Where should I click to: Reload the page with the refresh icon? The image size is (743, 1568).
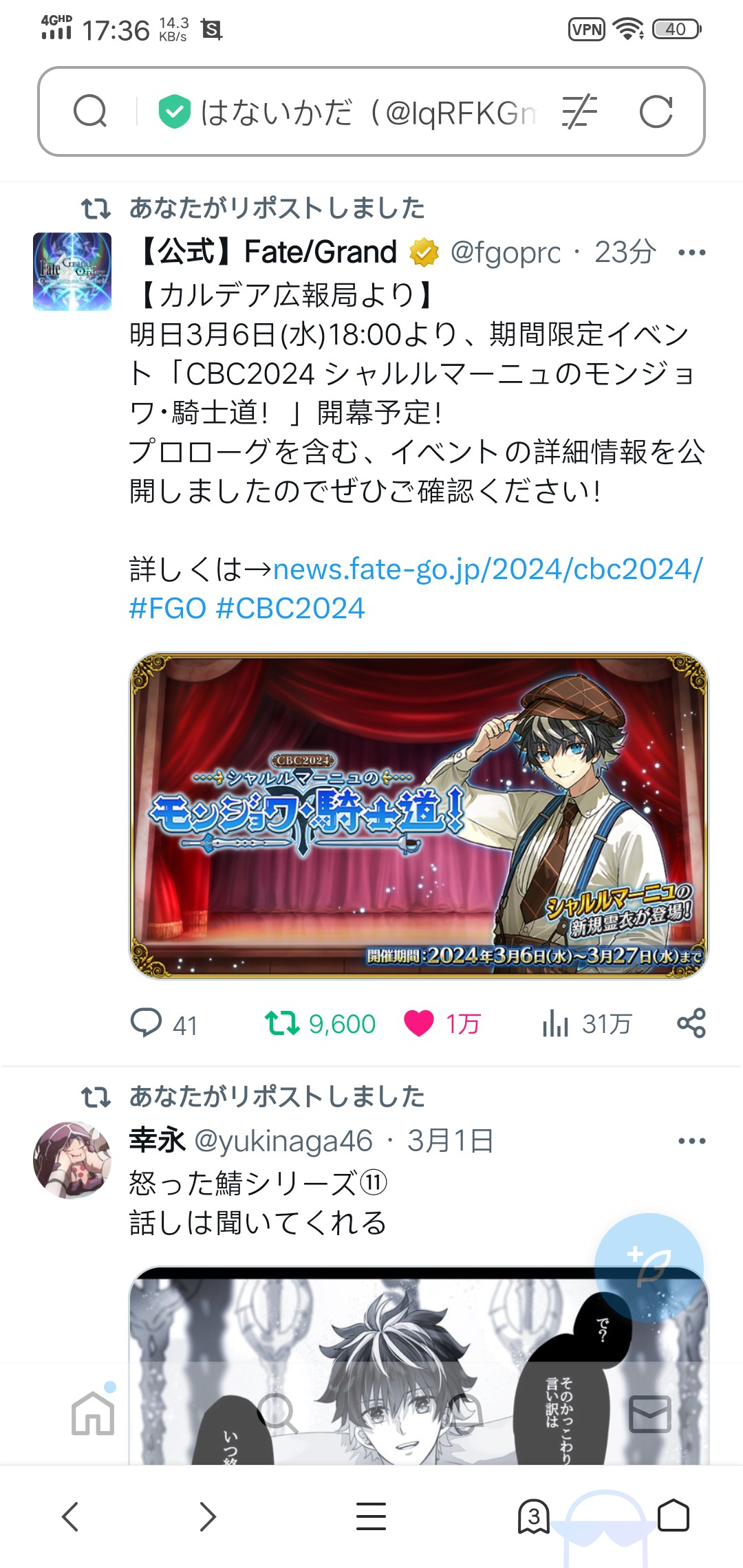(656, 112)
